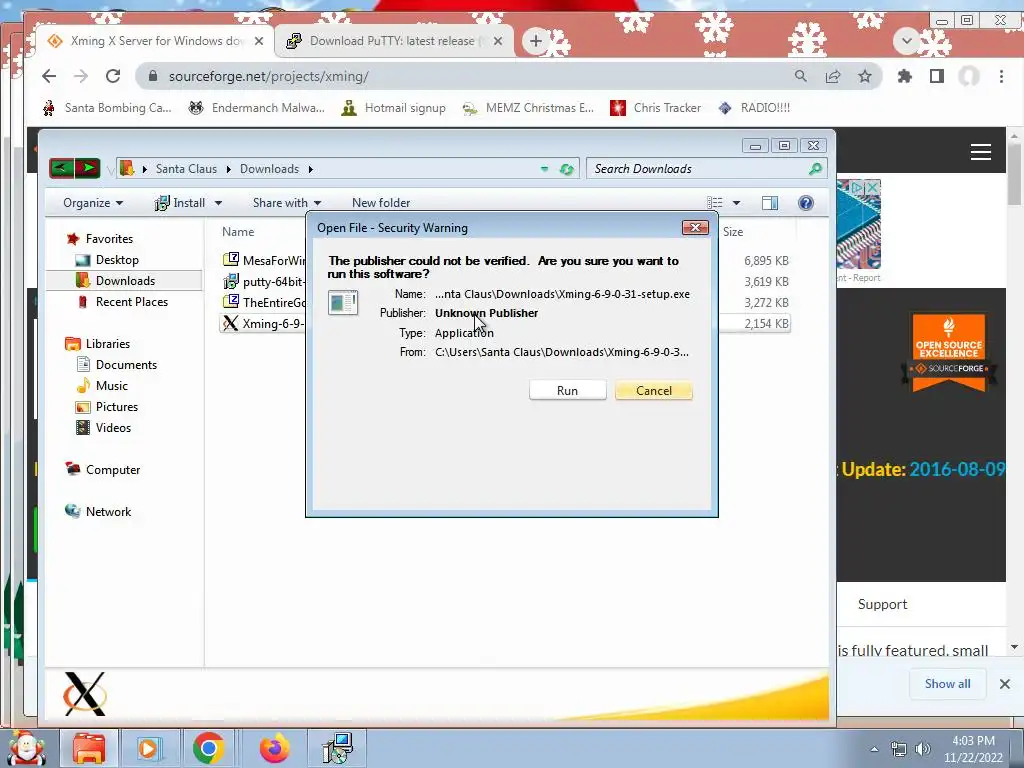
Task: Click the zoom magnifier icon in address bar
Action: [x=801, y=76]
